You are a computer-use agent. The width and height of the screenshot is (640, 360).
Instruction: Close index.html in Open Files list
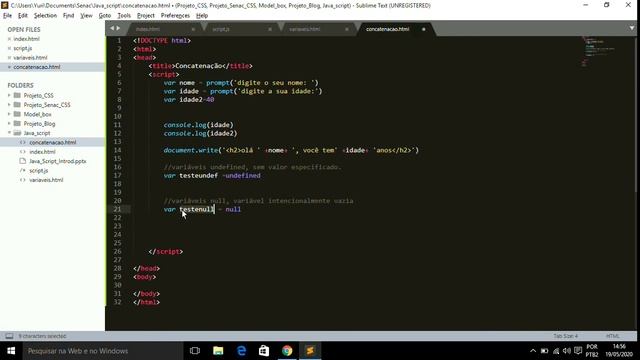tap(9, 39)
